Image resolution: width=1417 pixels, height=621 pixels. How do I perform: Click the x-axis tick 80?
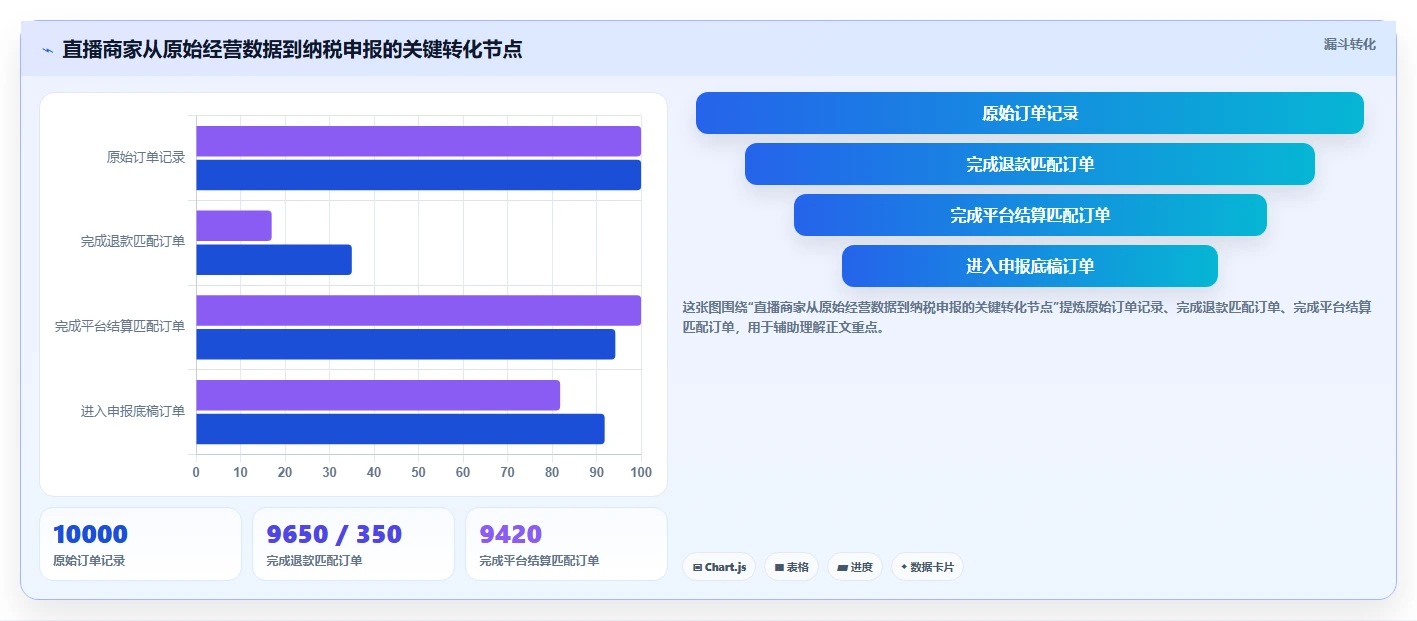(x=552, y=472)
